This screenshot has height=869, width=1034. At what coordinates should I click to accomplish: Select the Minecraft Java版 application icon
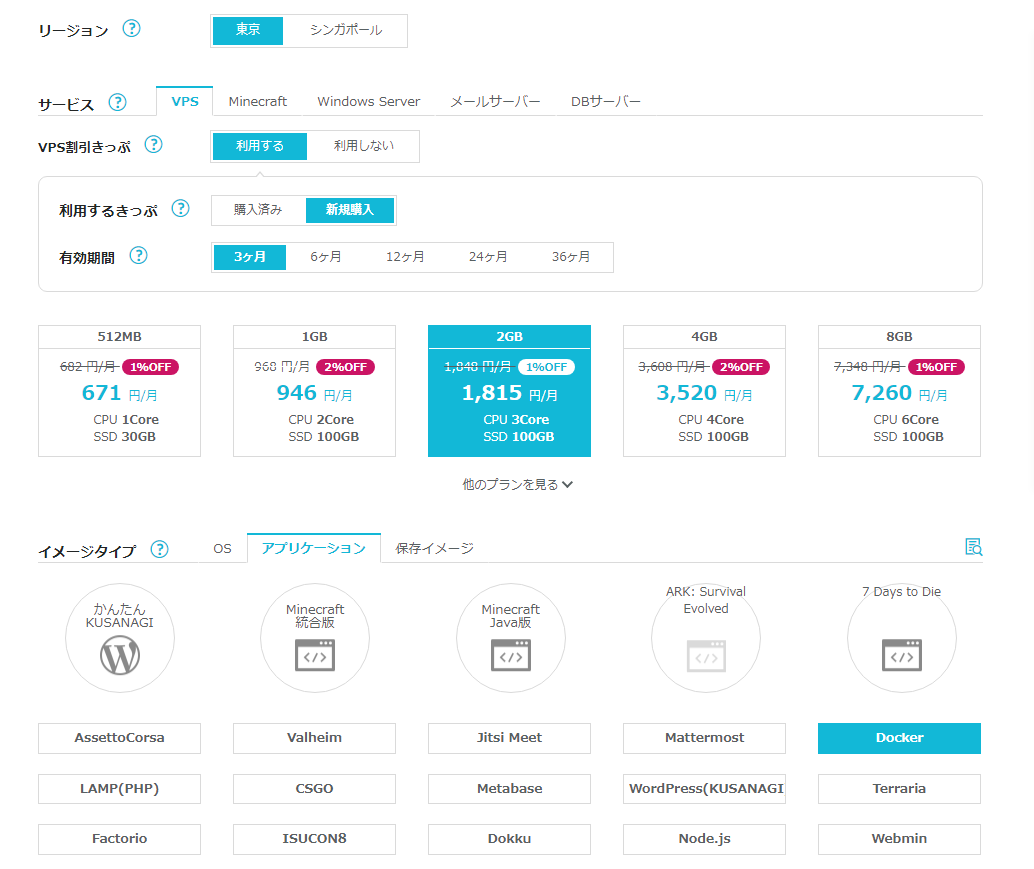coord(511,638)
